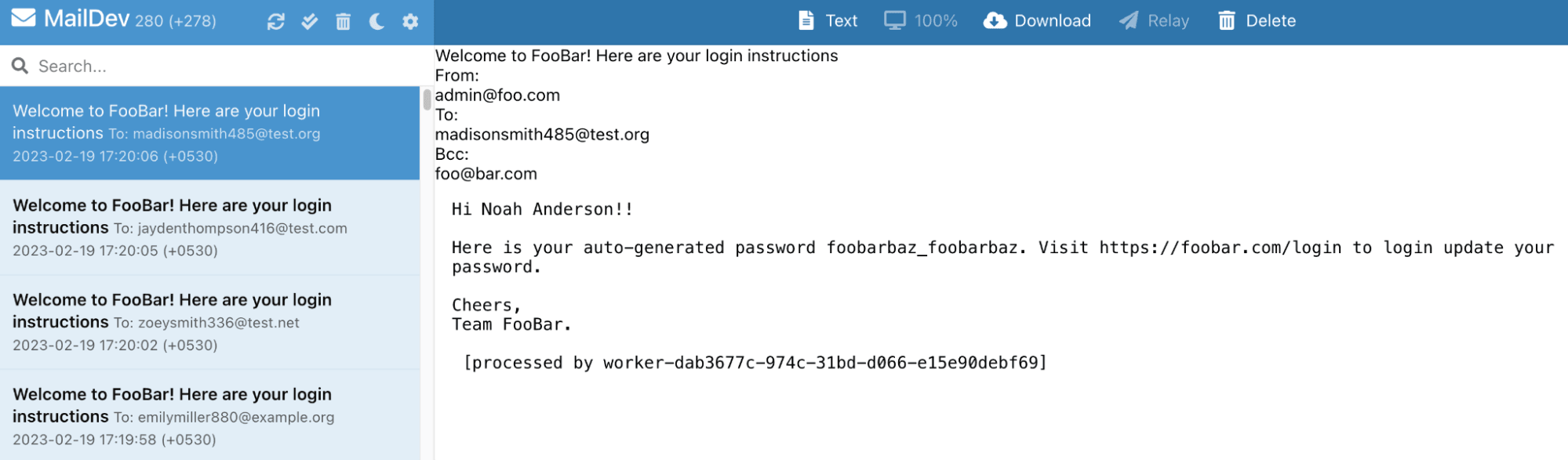
Task: Download the selected email
Action: point(1037,20)
